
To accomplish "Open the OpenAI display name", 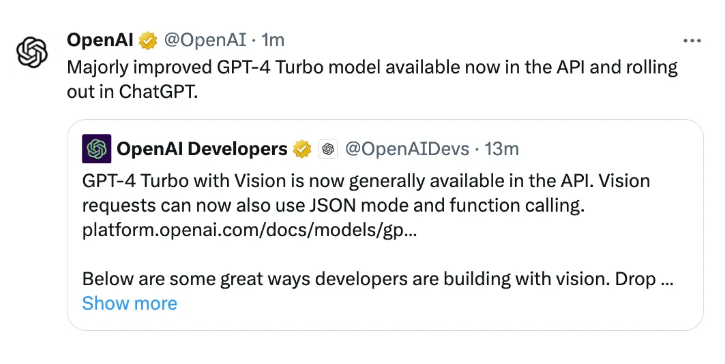I will pyautogui.click(x=100, y=40).
